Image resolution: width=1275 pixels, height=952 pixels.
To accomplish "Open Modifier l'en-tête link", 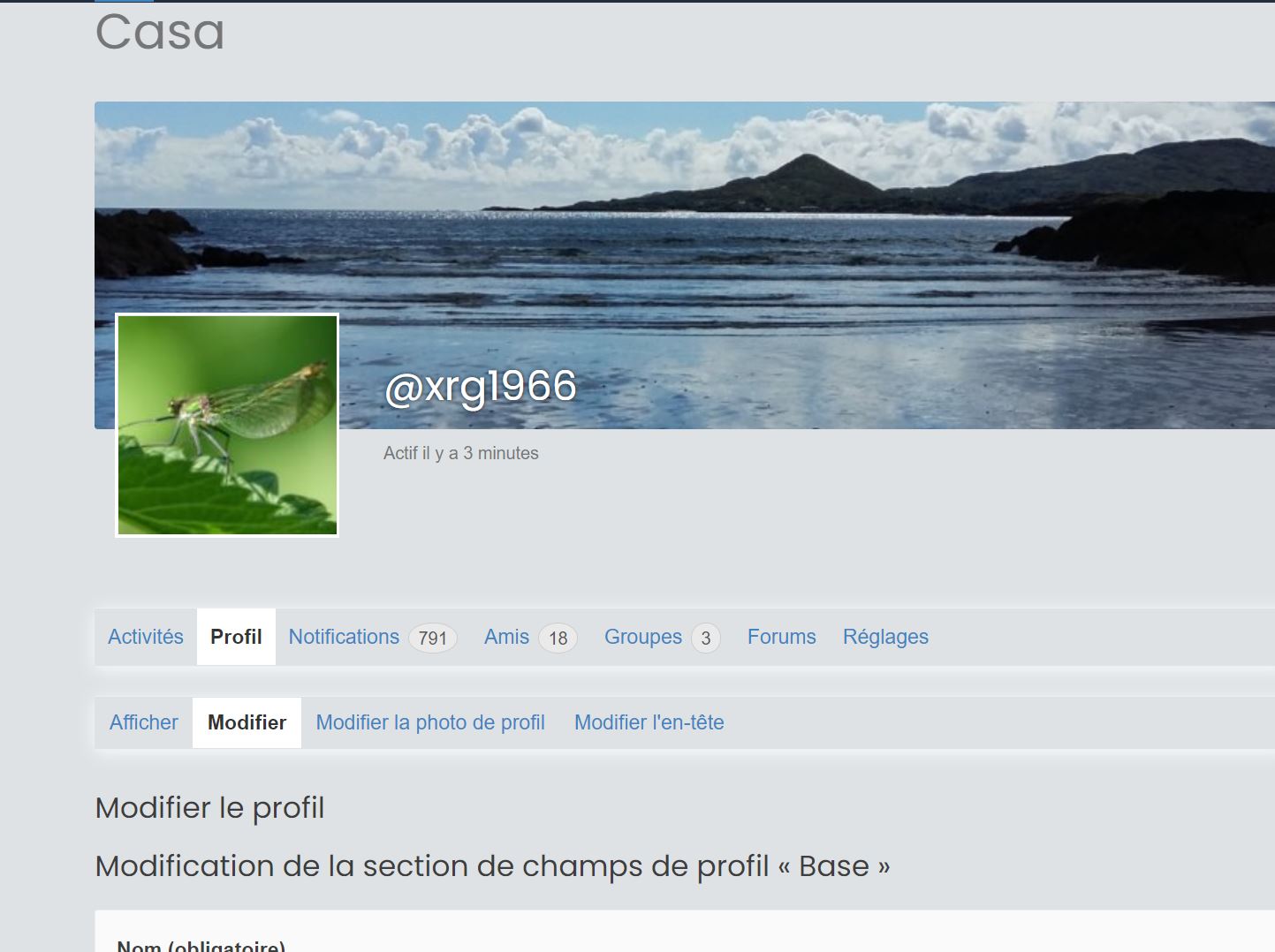I will (649, 722).
